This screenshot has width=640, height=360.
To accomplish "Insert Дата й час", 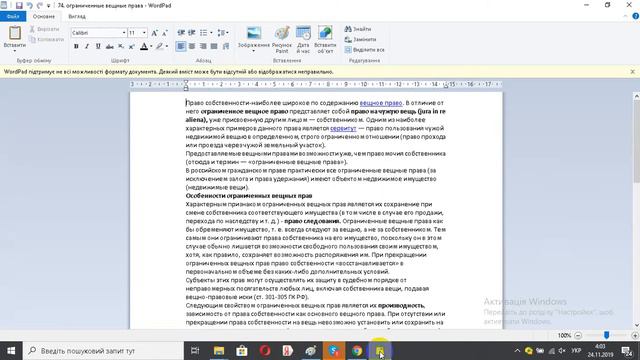I will coord(303,40).
